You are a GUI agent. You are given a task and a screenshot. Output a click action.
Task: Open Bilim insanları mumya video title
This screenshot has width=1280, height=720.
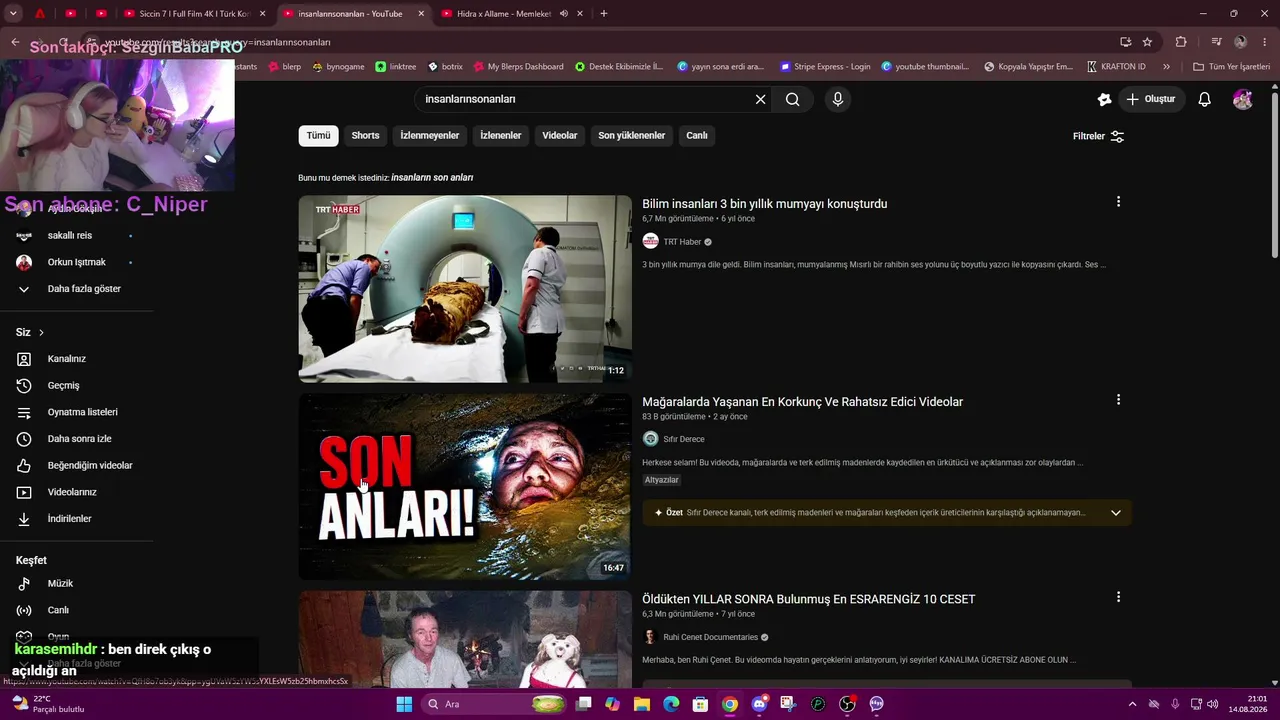point(765,204)
